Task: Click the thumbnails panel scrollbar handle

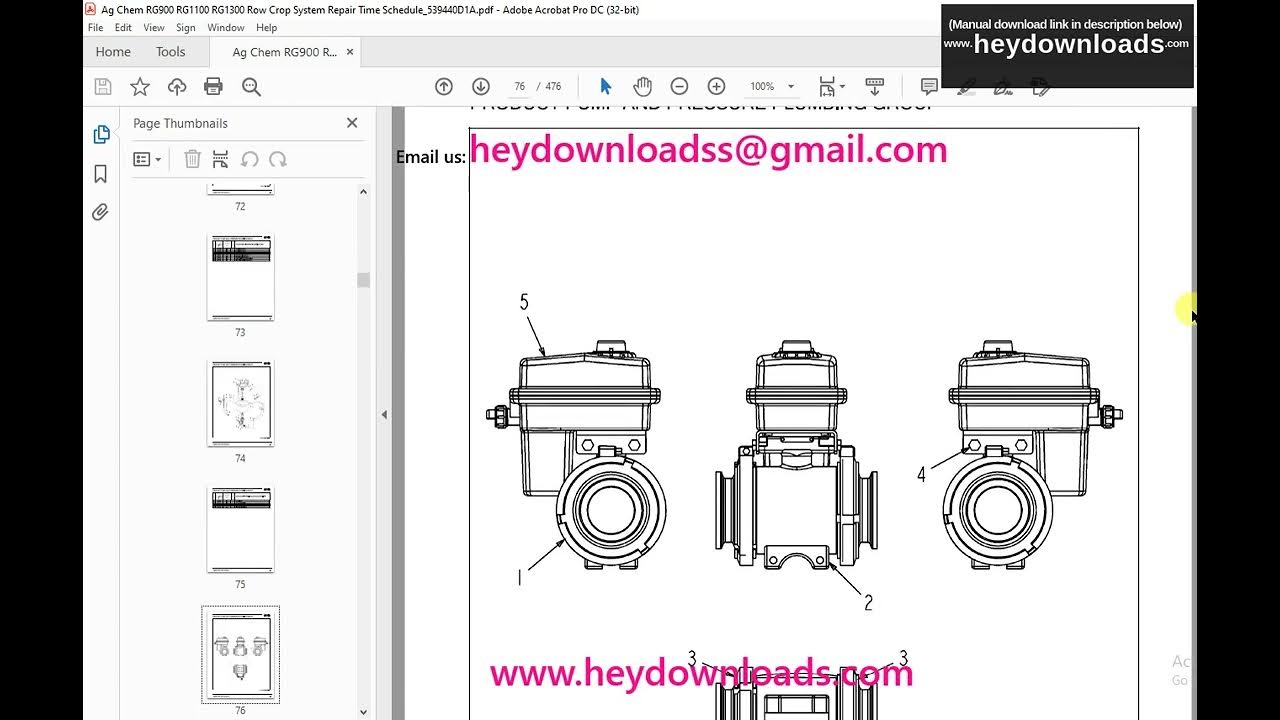Action: 363,280
